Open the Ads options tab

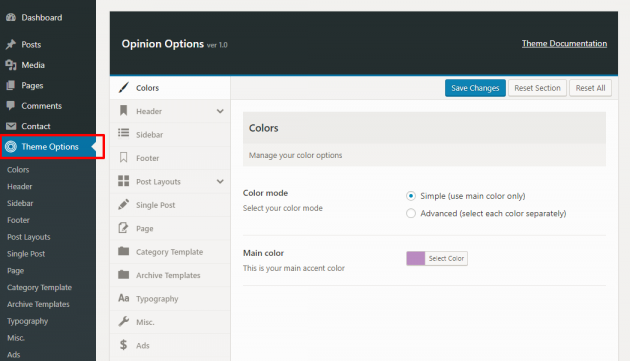170,345
